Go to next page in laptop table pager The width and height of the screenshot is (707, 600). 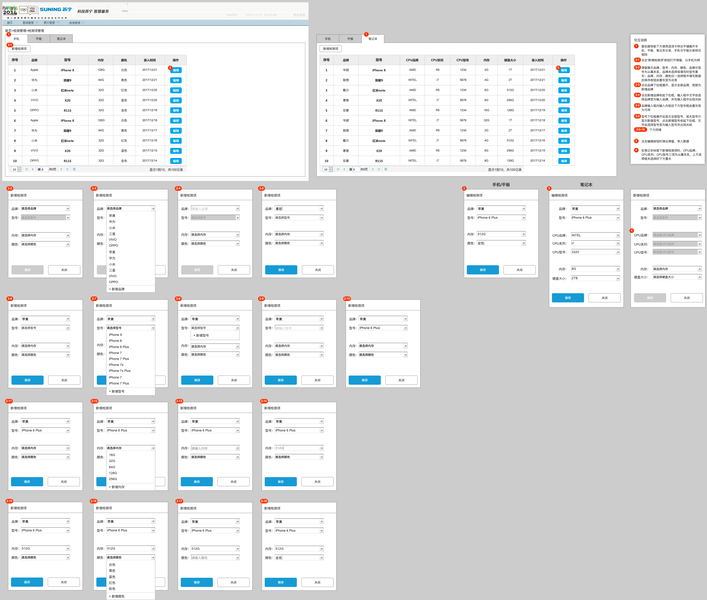pyautogui.click(x=373, y=169)
